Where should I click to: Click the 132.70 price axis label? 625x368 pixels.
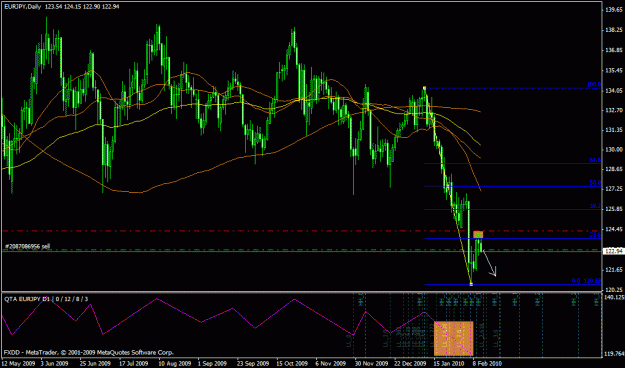pos(613,110)
